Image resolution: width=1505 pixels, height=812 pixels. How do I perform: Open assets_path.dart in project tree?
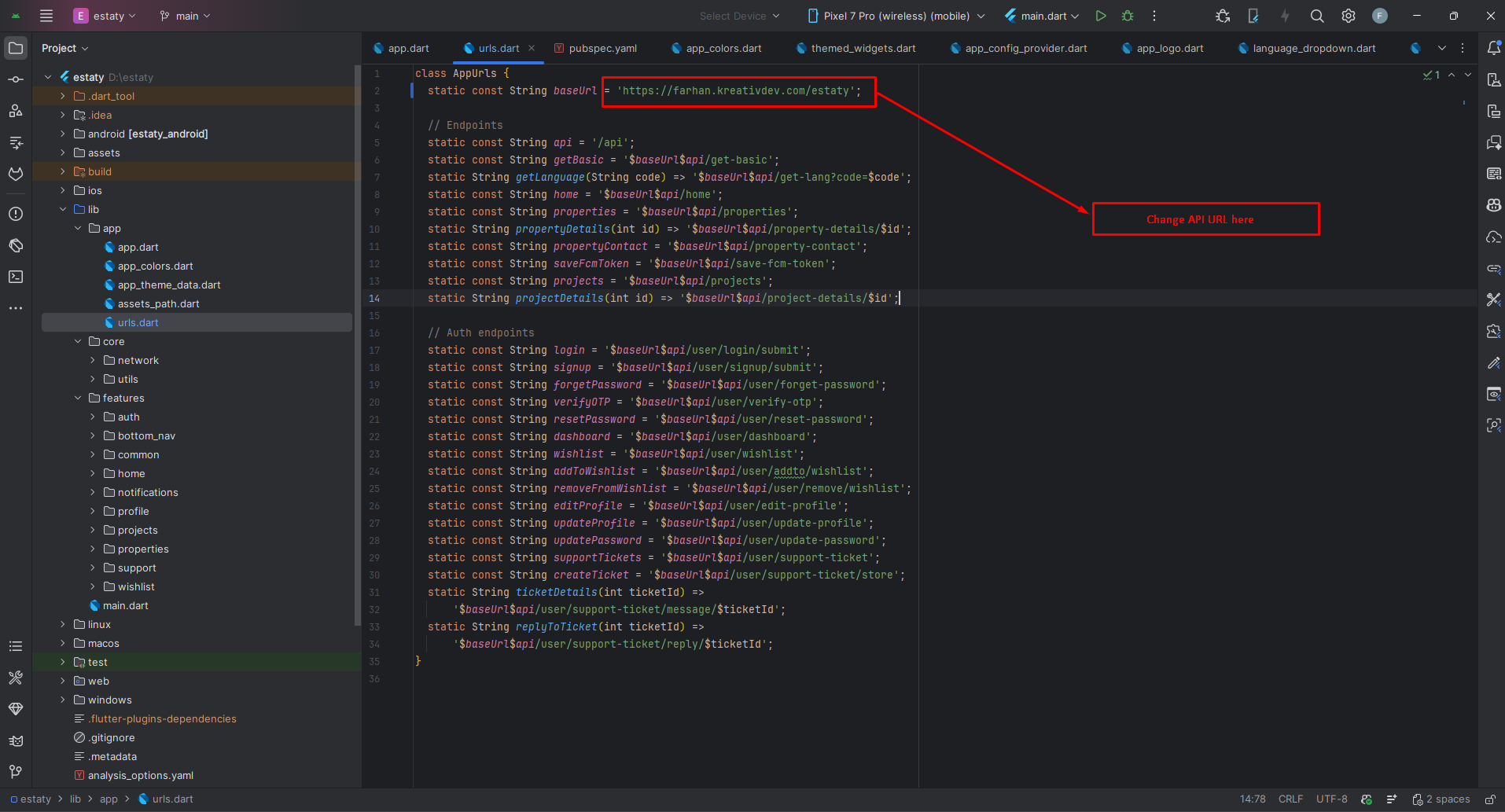pyautogui.click(x=158, y=303)
